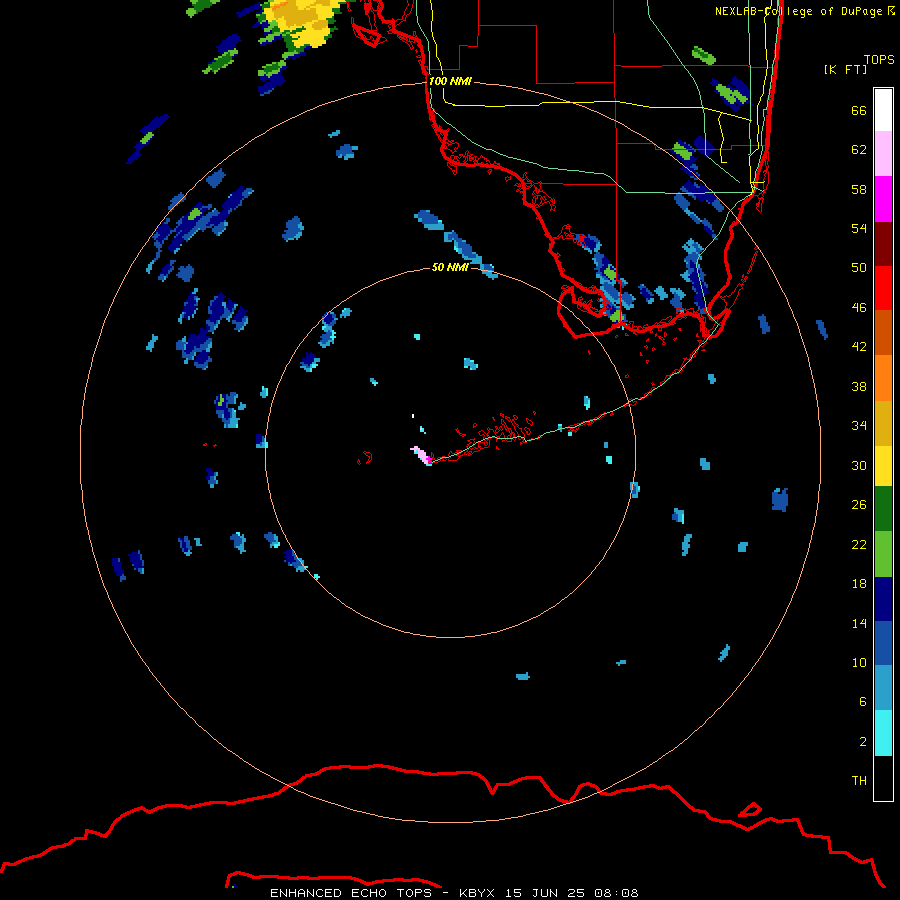Click the cyan 2 kft legend swatch

tap(883, 733)
